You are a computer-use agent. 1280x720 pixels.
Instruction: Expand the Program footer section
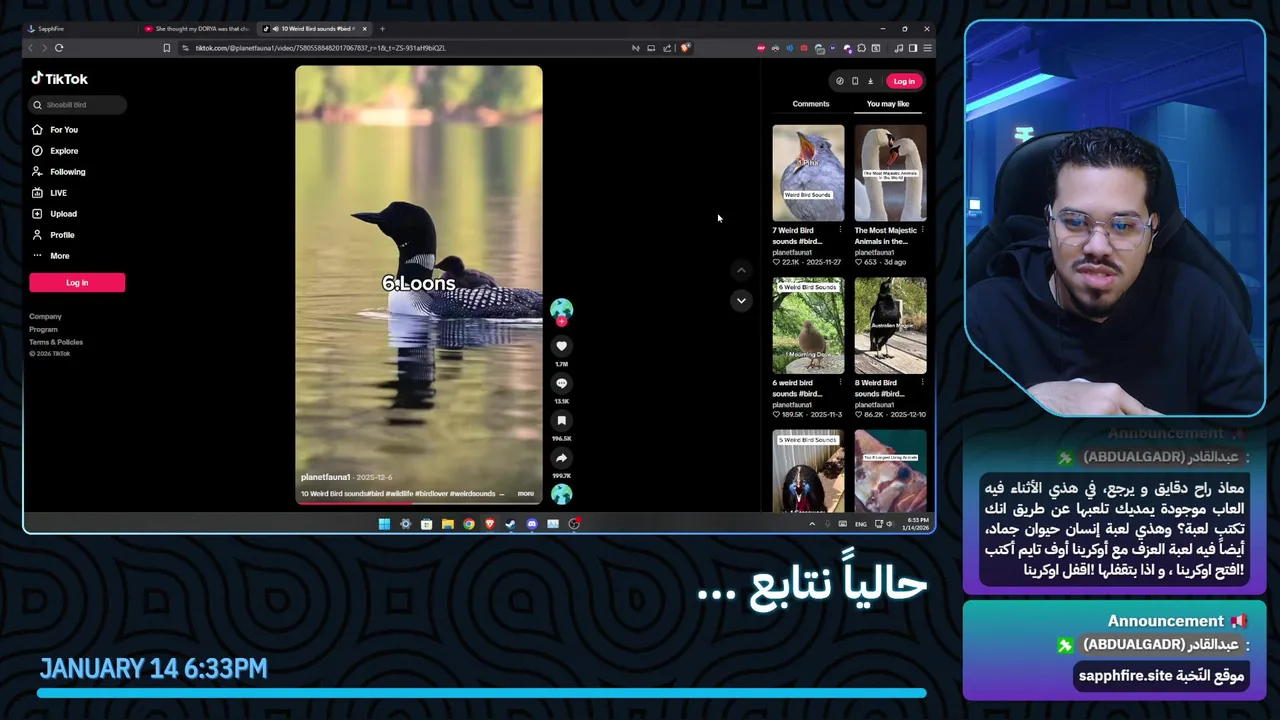pyautogui.click(x=43, y=329)
